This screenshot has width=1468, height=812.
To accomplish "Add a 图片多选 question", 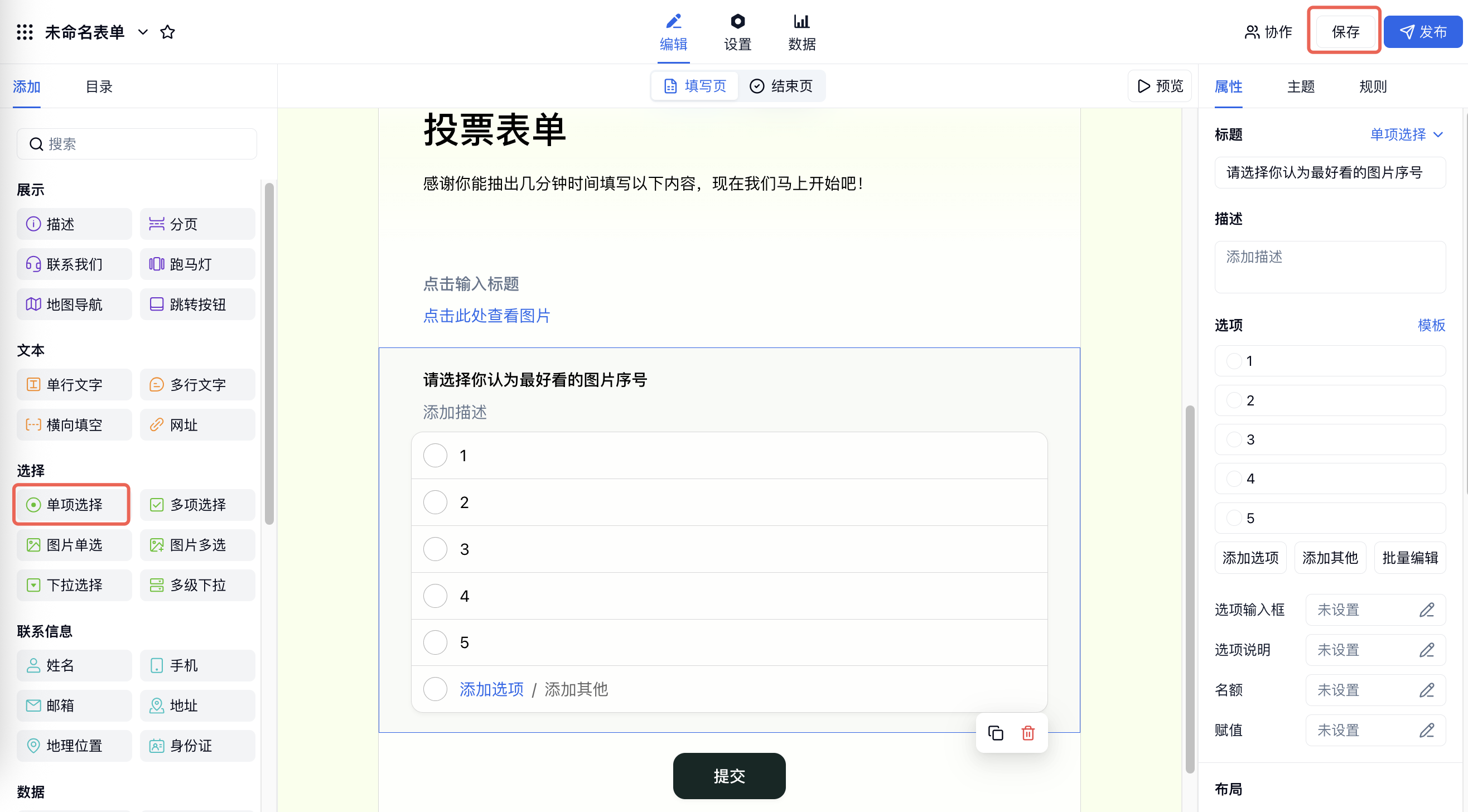I will (198, 545).
